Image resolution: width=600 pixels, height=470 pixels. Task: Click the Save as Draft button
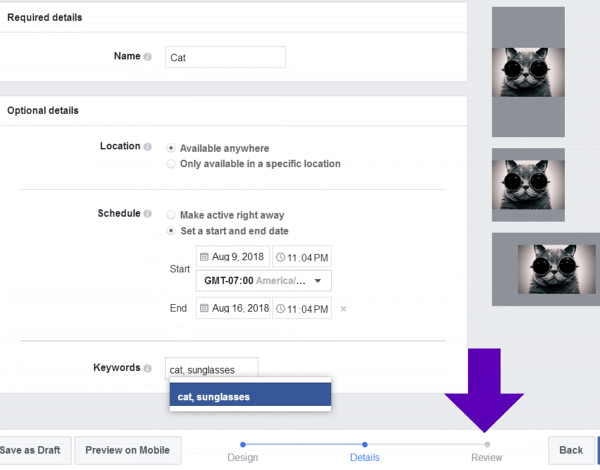coord(32,450)
